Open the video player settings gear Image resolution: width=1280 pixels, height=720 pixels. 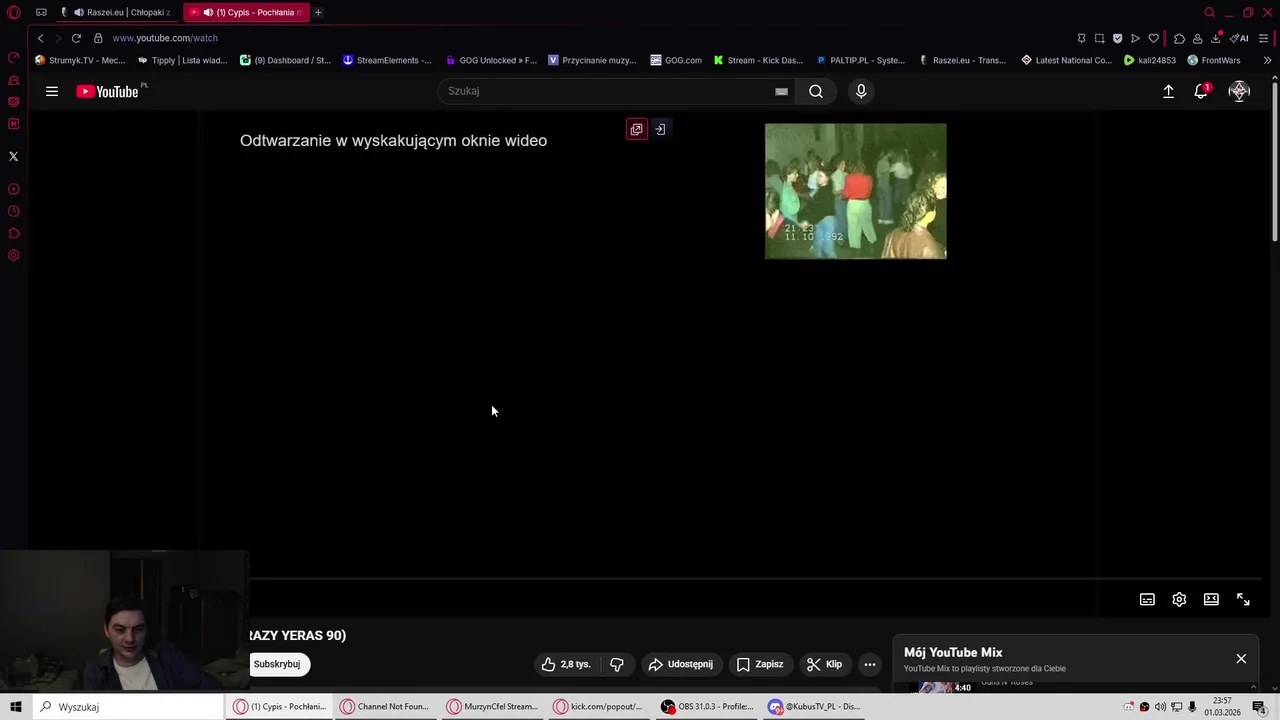click(x=1179, y=599)
